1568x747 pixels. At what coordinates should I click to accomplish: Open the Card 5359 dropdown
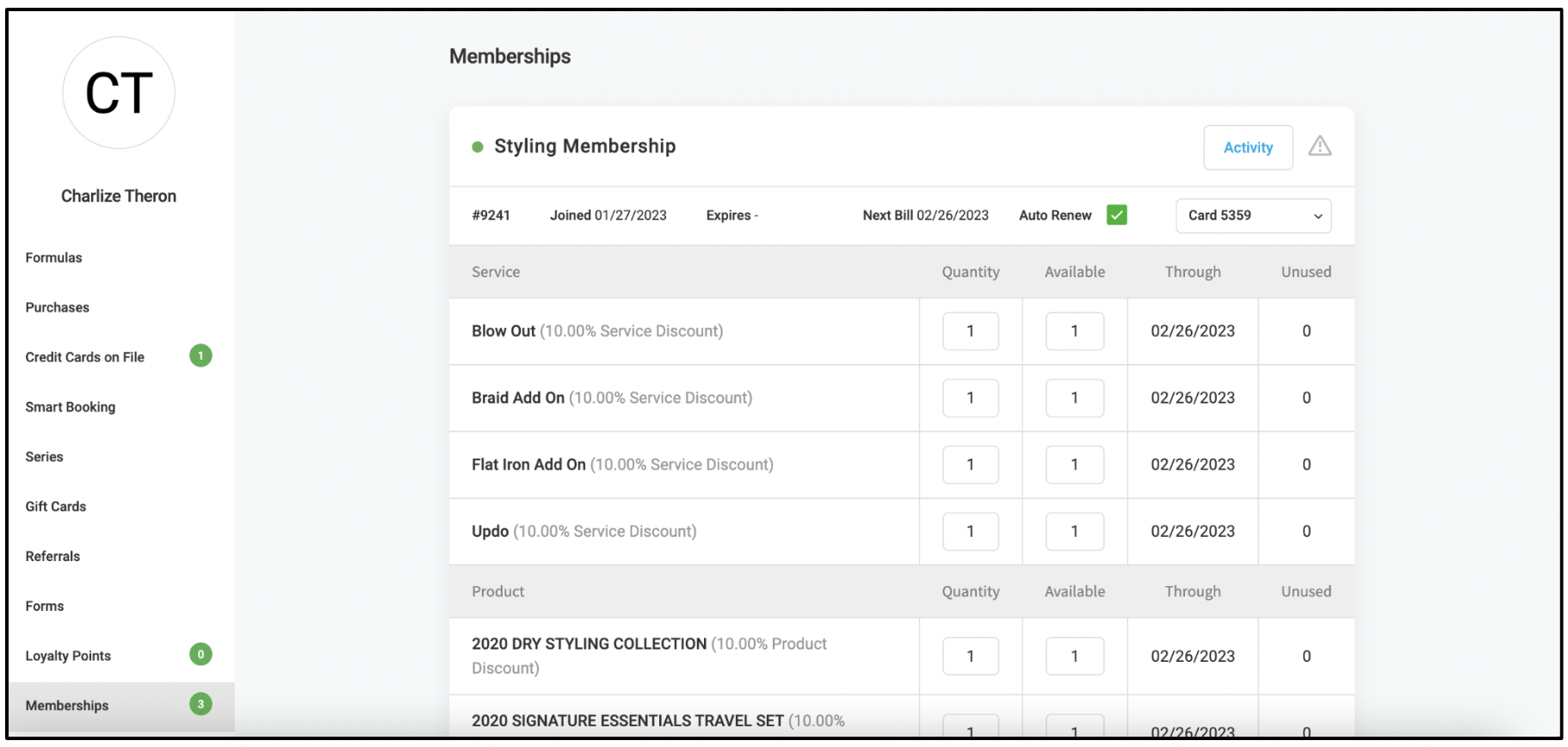1253,216
